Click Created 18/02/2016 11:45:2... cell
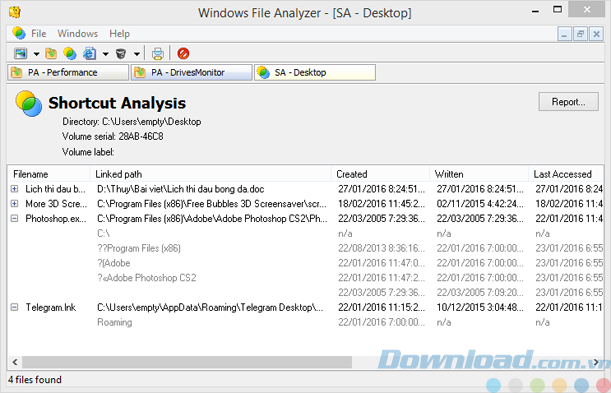Image resolution: width=611 pixels, height=393 pixels. pos(381,204)
